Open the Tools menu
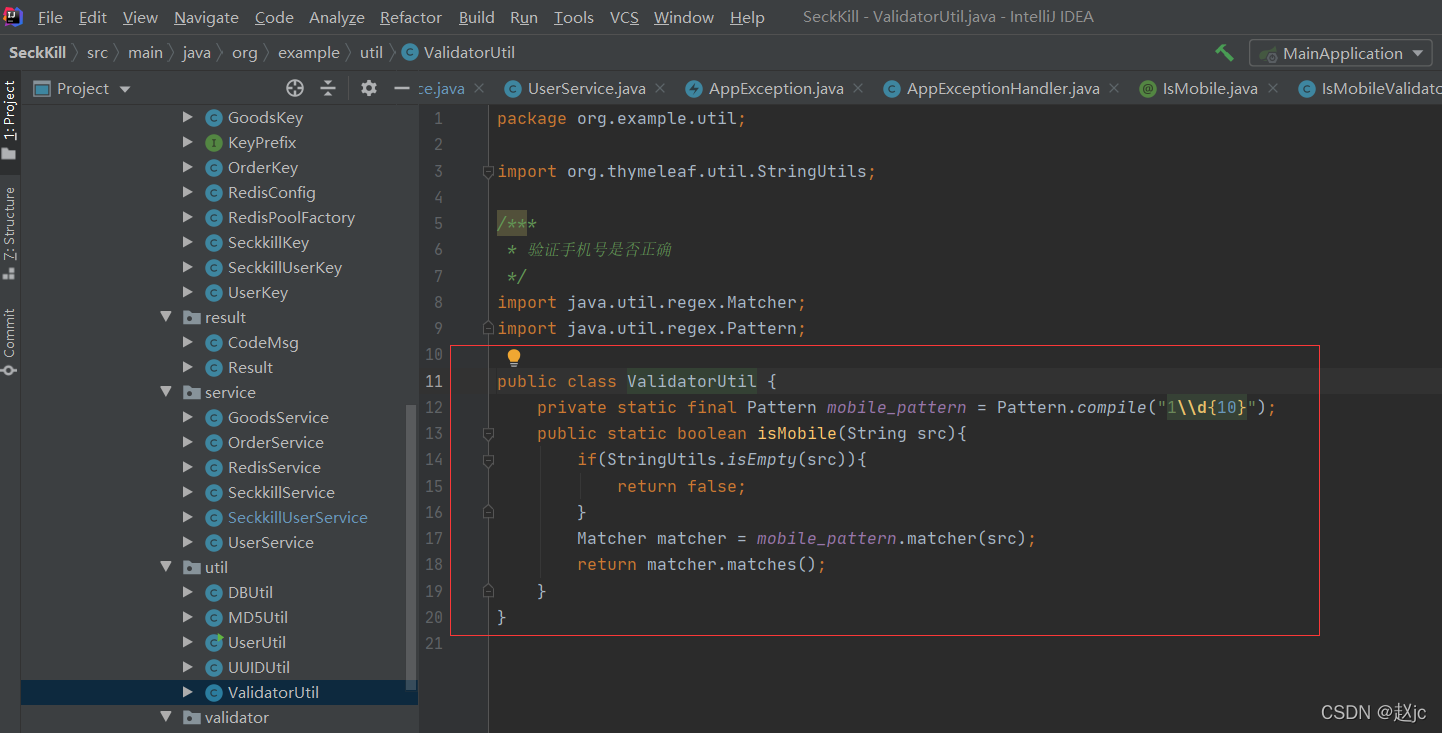 pyautogui.click(x=574, y=17)
